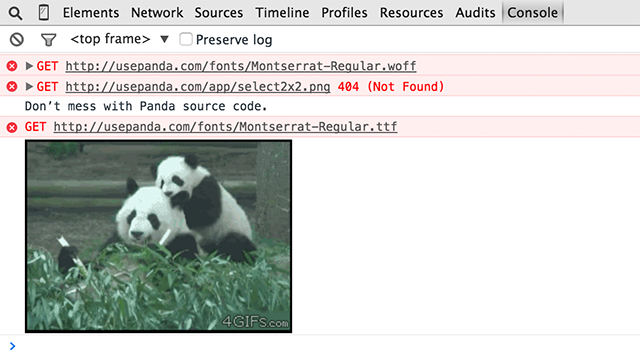Toggle the mobile device mode icon
The height and width of the screenshot is (364, 640).
click(44, 13)
